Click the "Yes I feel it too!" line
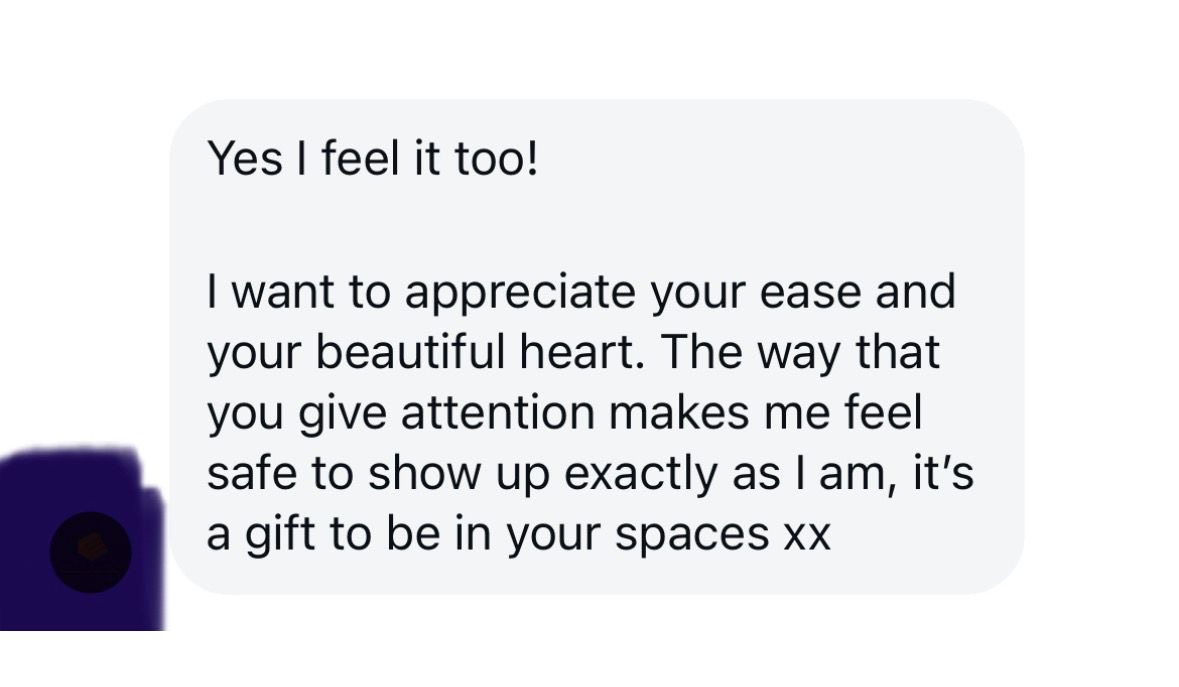Viewport: 1179px width, 687px height. pos(372,160)
